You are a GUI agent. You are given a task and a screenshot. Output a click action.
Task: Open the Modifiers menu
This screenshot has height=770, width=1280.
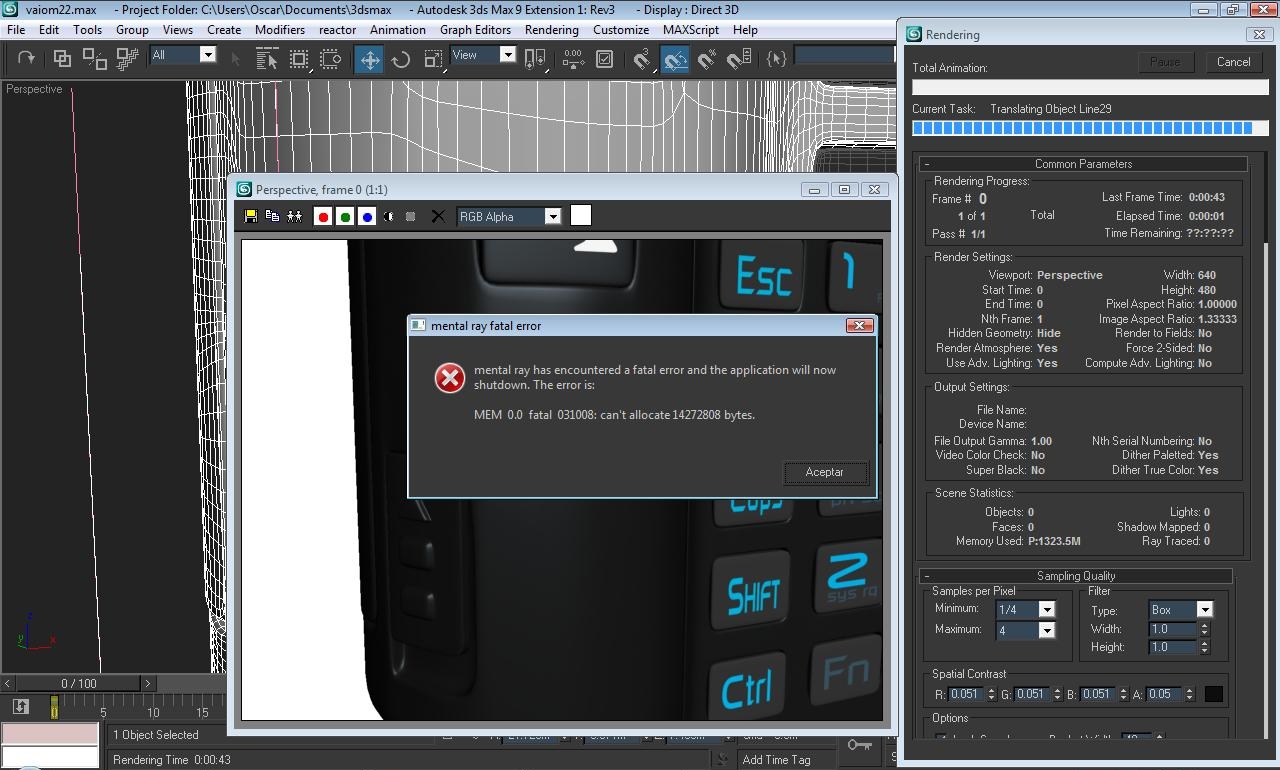(280, 30)
